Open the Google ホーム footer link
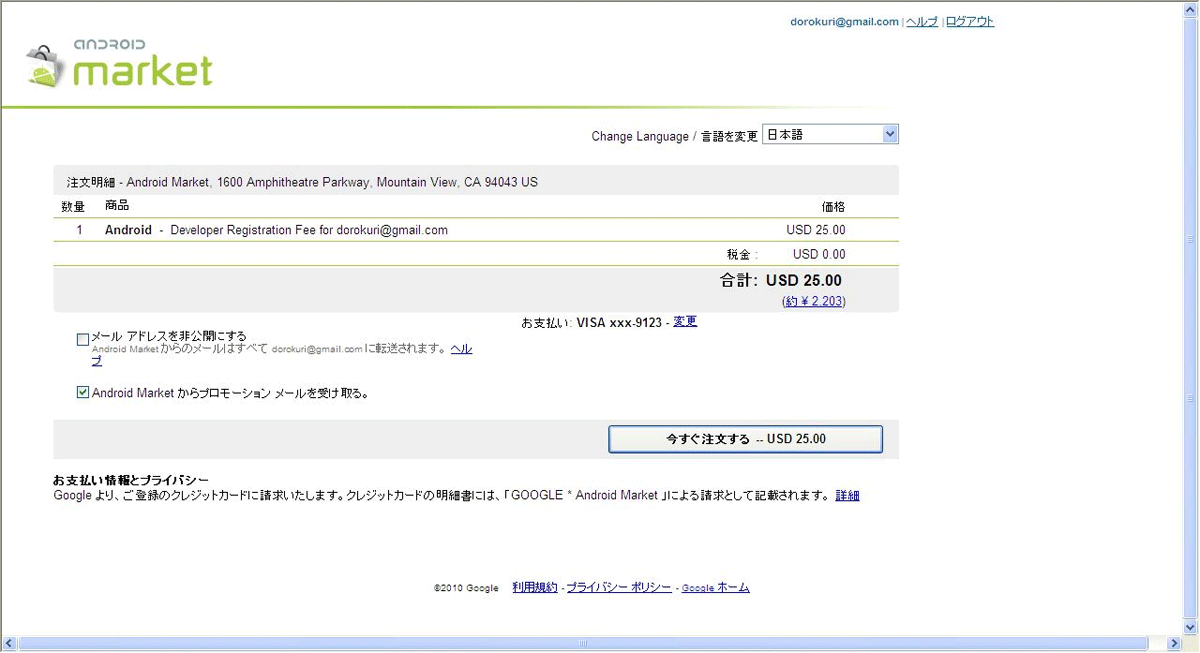The width and height of the screenshot is (1200, 653). point(715,588)
